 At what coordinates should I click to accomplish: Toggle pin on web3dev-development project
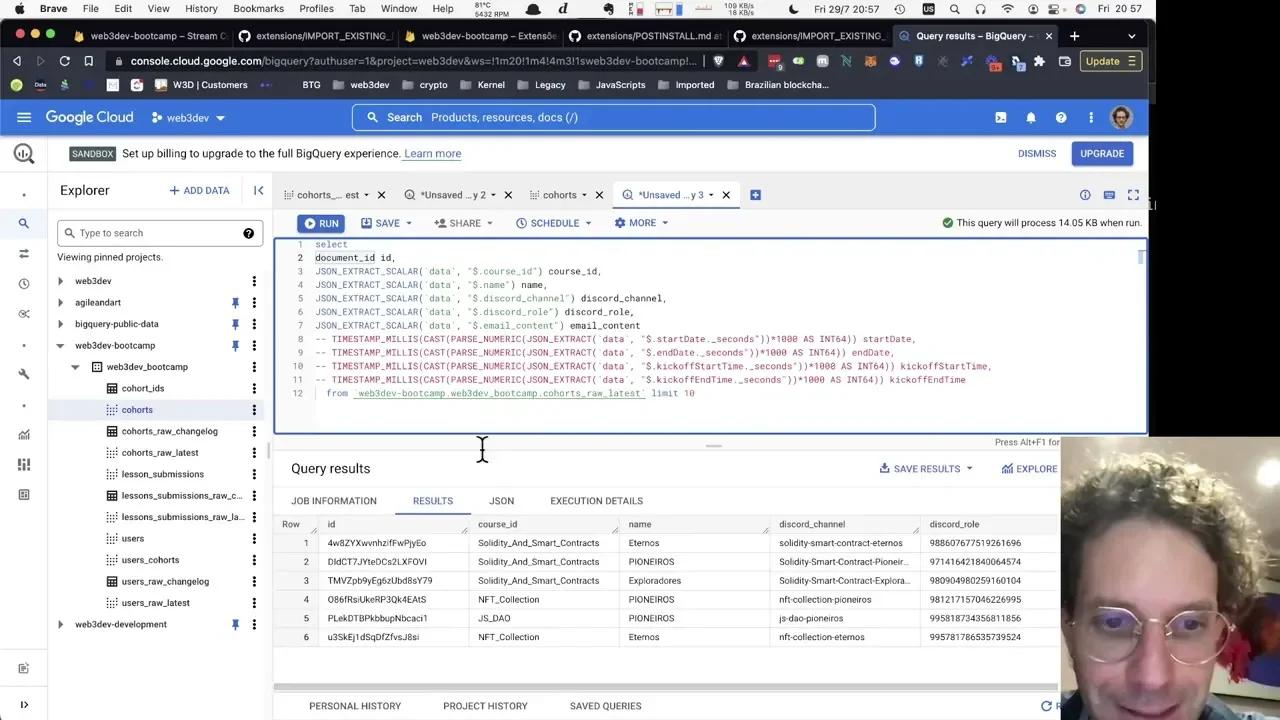tap(235, 625)
